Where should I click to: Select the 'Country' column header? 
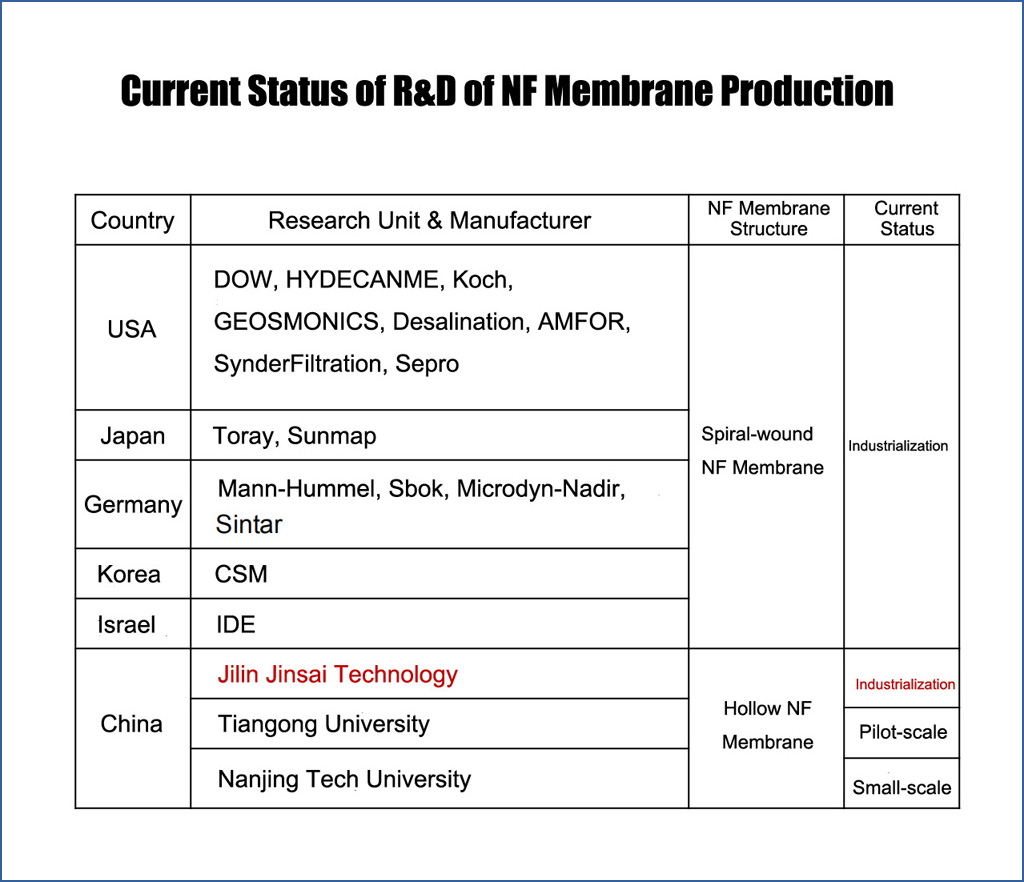[133, 221]
